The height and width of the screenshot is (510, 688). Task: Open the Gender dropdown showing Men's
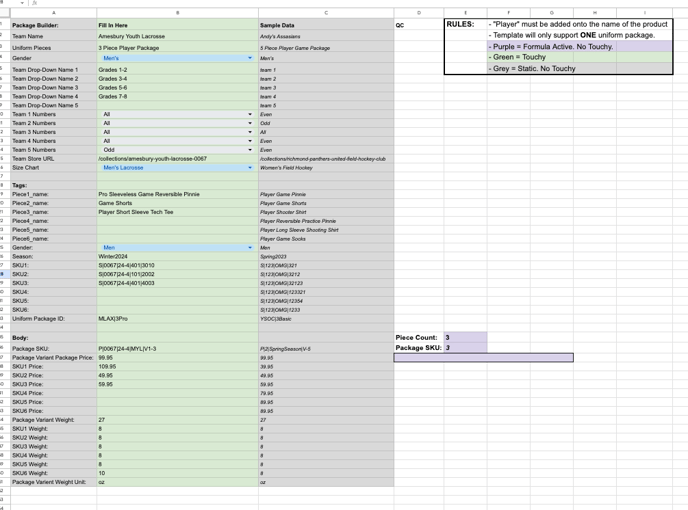(249, 58)
